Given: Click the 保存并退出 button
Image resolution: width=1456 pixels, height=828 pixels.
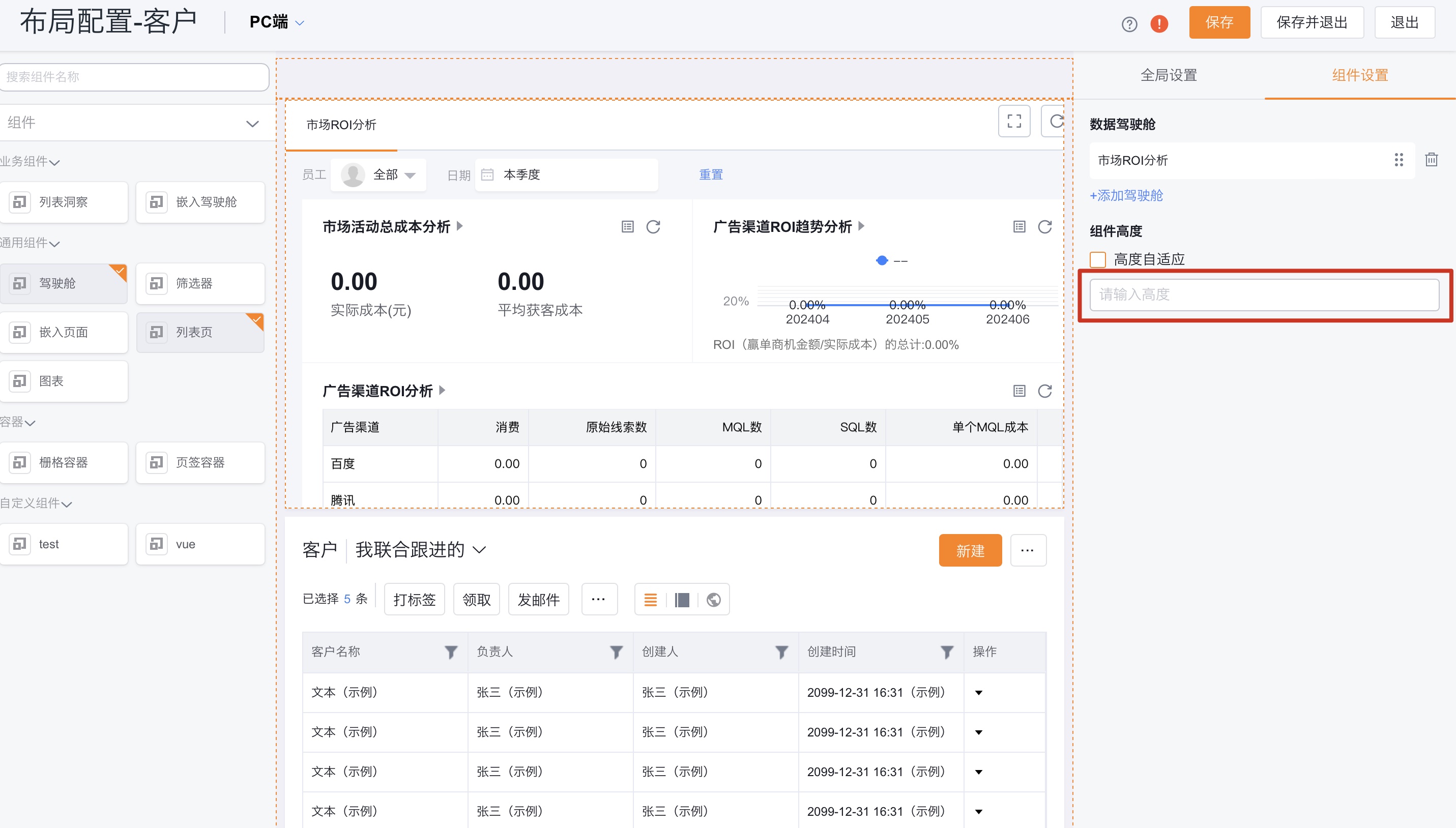Looking at the screenshot, I should pyautogui.click(x=1312, y=22).
